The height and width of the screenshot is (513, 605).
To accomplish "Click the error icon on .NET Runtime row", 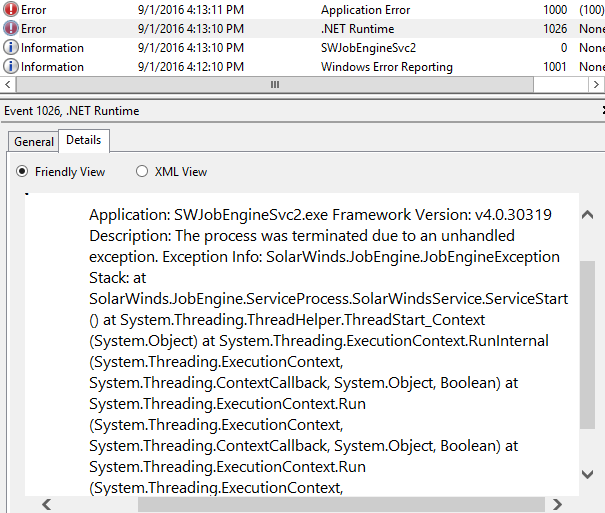I will pos(10,28).
